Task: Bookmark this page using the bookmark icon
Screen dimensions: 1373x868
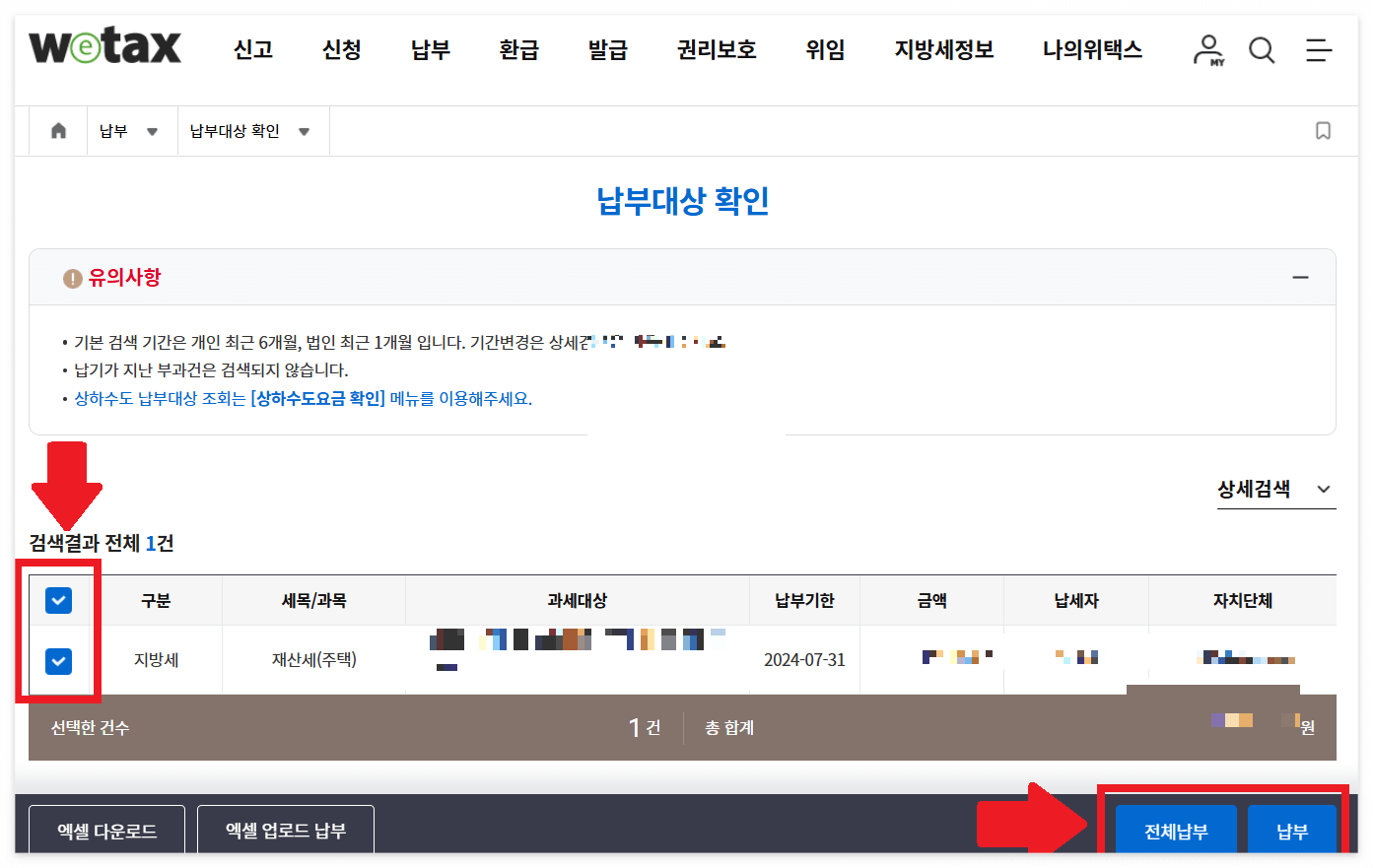Action: pyautogui.click(x=1324, y=130)
